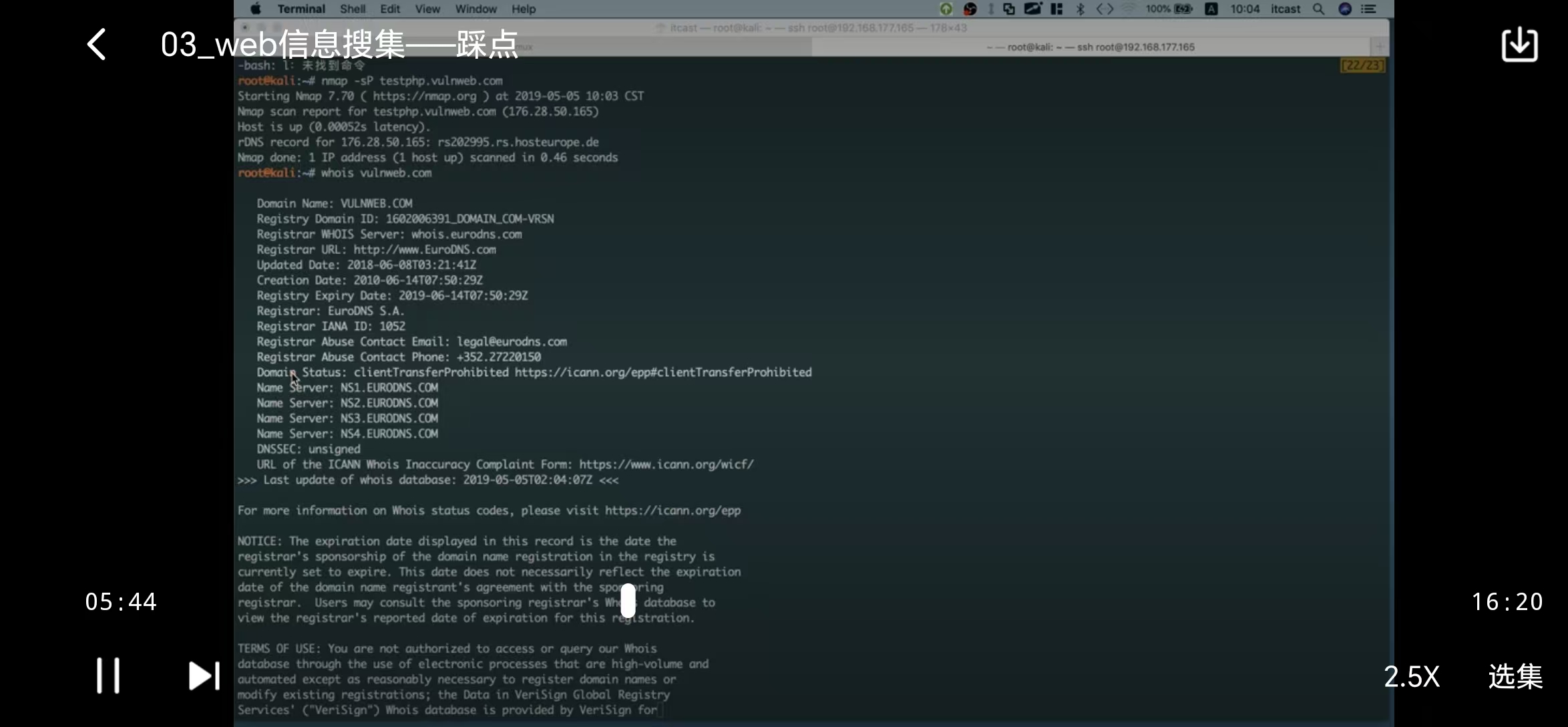
Task: Click the Name Server NS1.EURODNS.COM line
Action: (347, 388)
